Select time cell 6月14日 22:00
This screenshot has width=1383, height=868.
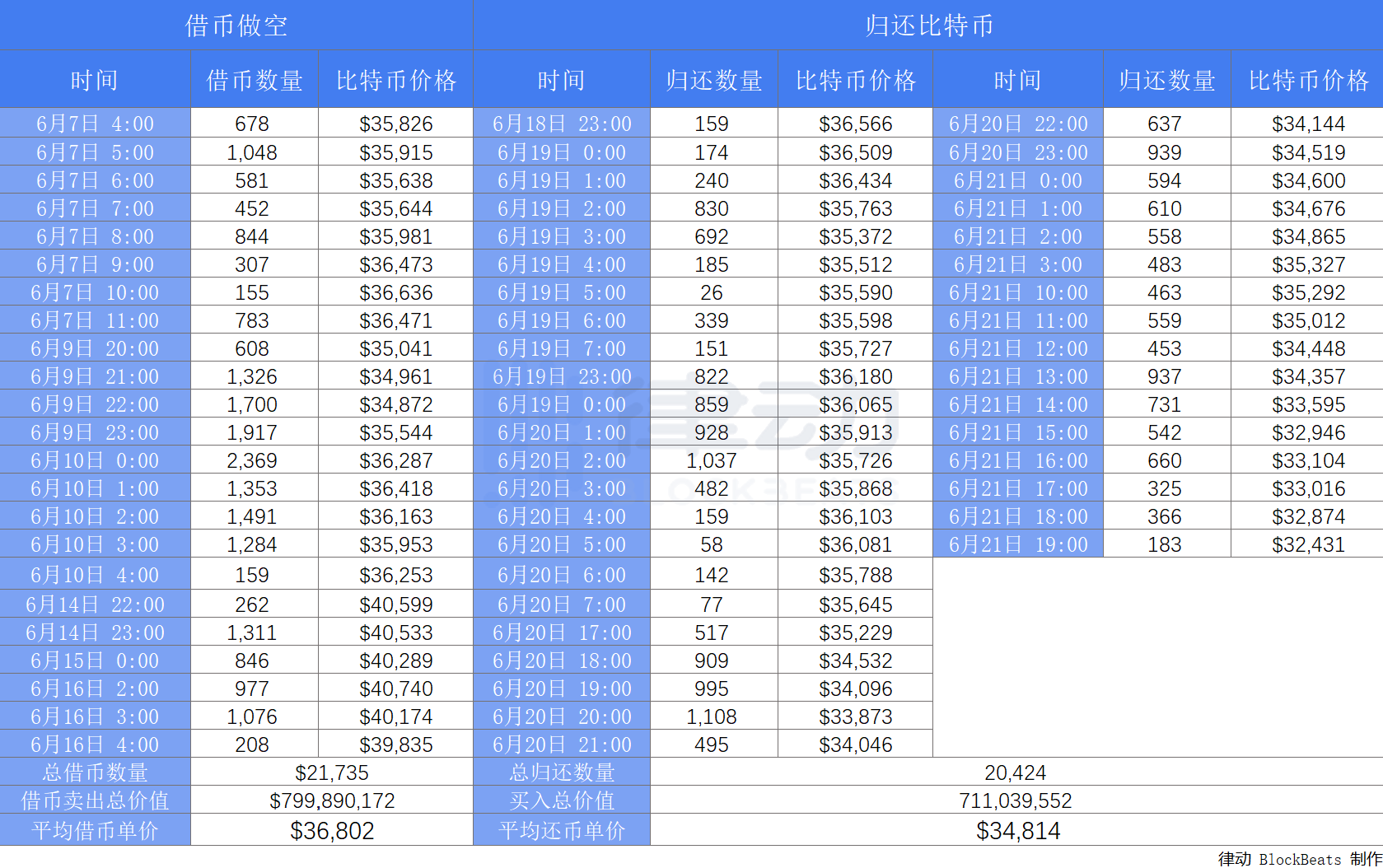click(95, 604)
